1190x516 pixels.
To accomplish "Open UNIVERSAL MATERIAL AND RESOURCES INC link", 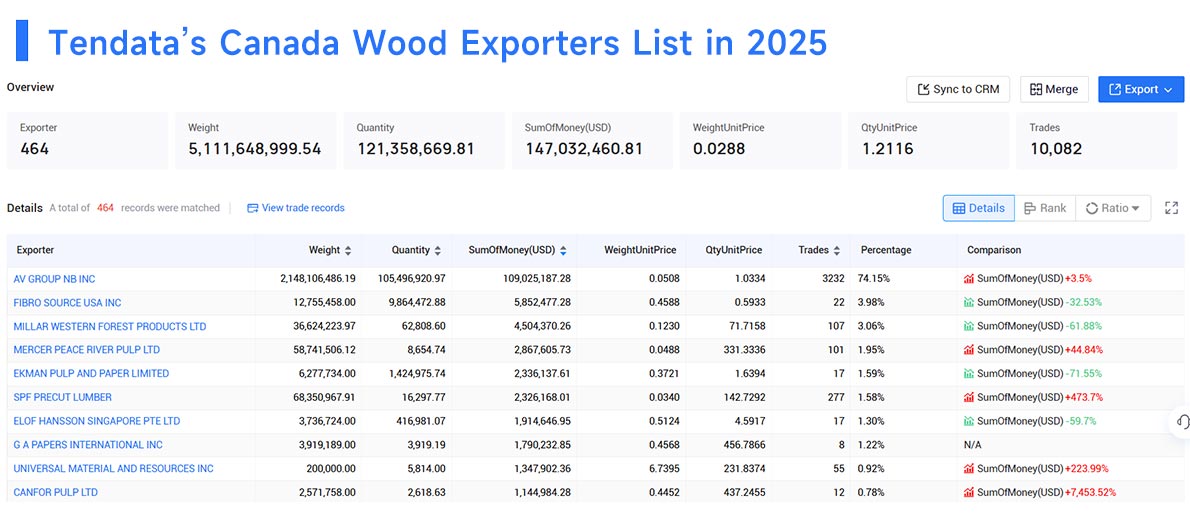I will pyautogui.click(x=114, y=468).
